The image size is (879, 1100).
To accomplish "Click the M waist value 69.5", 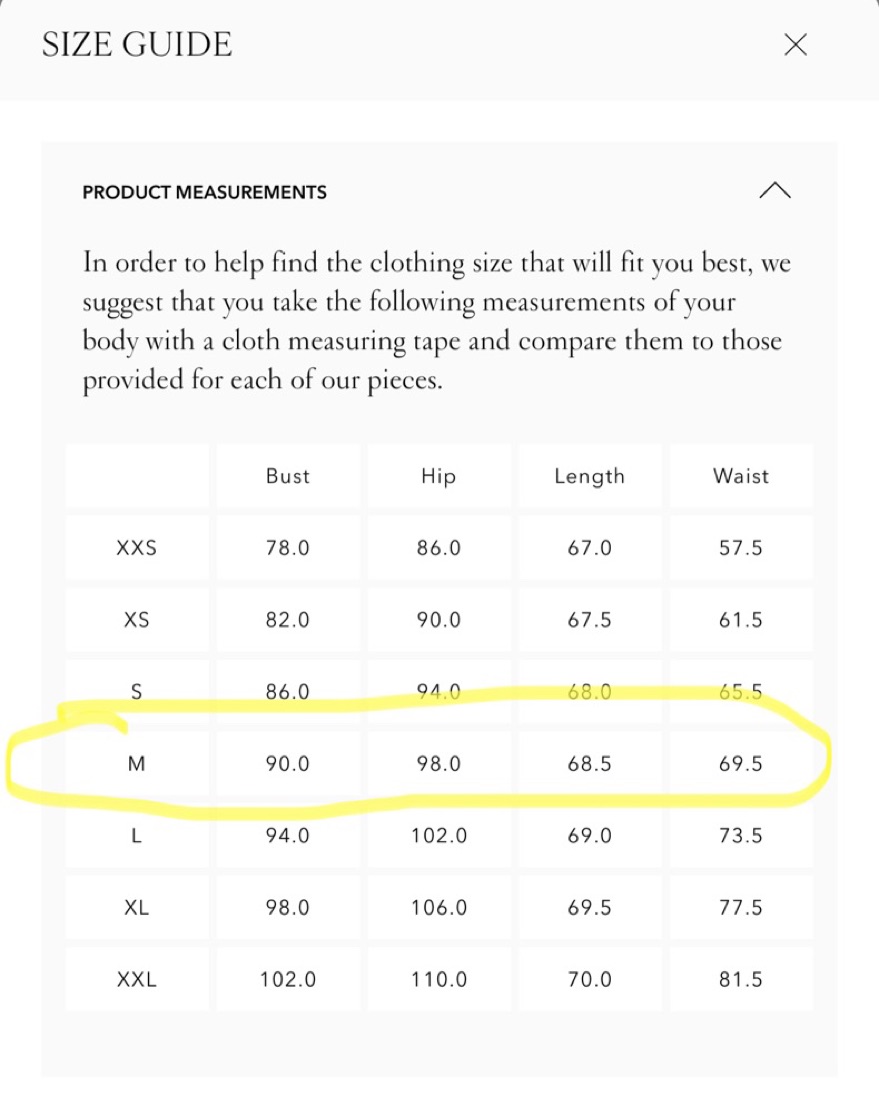I will point(741,764).
